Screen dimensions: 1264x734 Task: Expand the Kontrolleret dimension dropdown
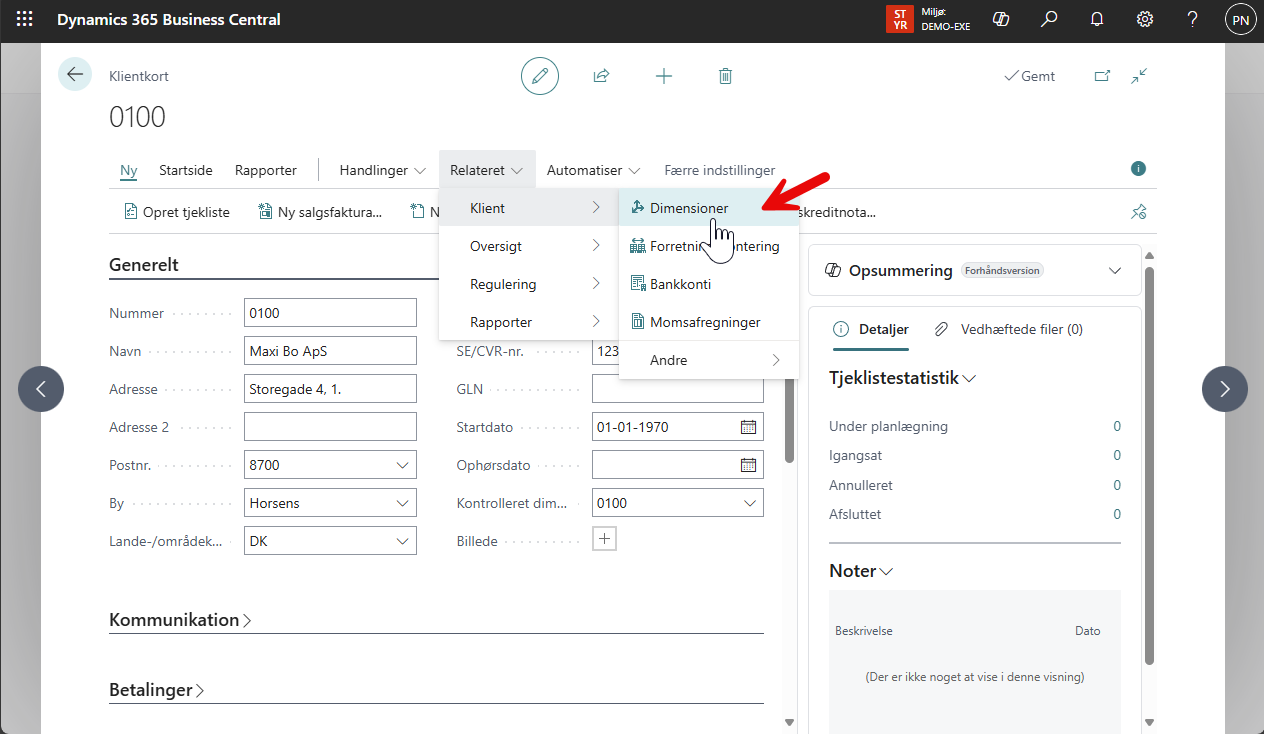point(750,503)
